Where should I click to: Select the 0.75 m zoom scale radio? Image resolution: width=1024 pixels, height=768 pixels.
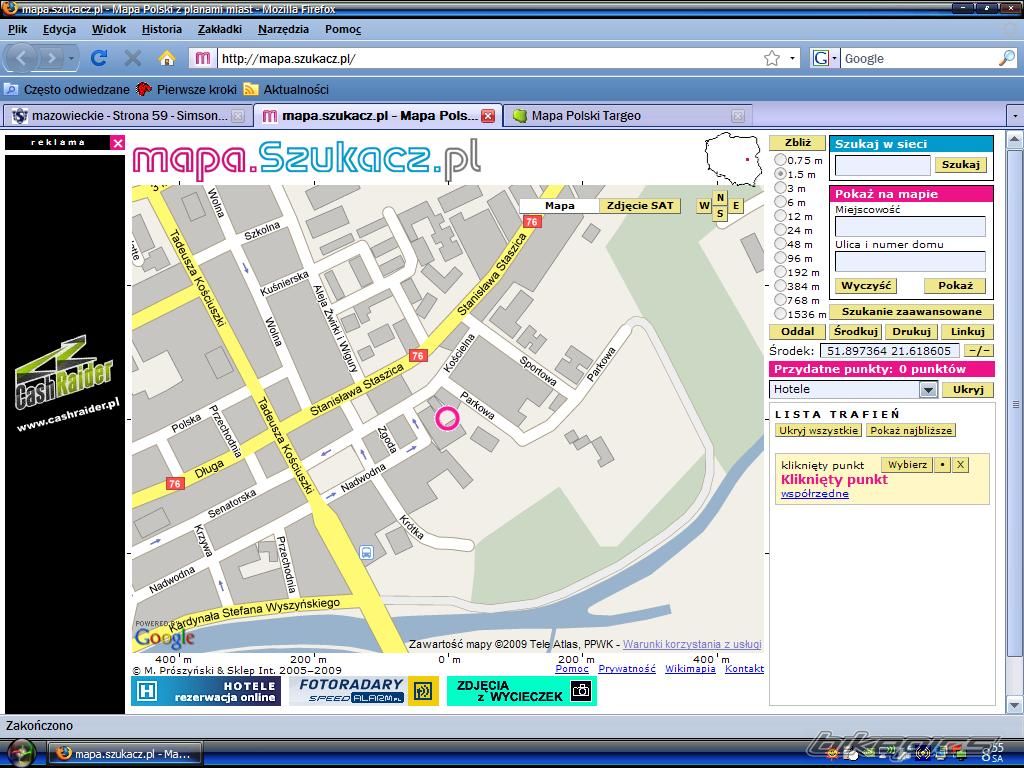(781, 160)
